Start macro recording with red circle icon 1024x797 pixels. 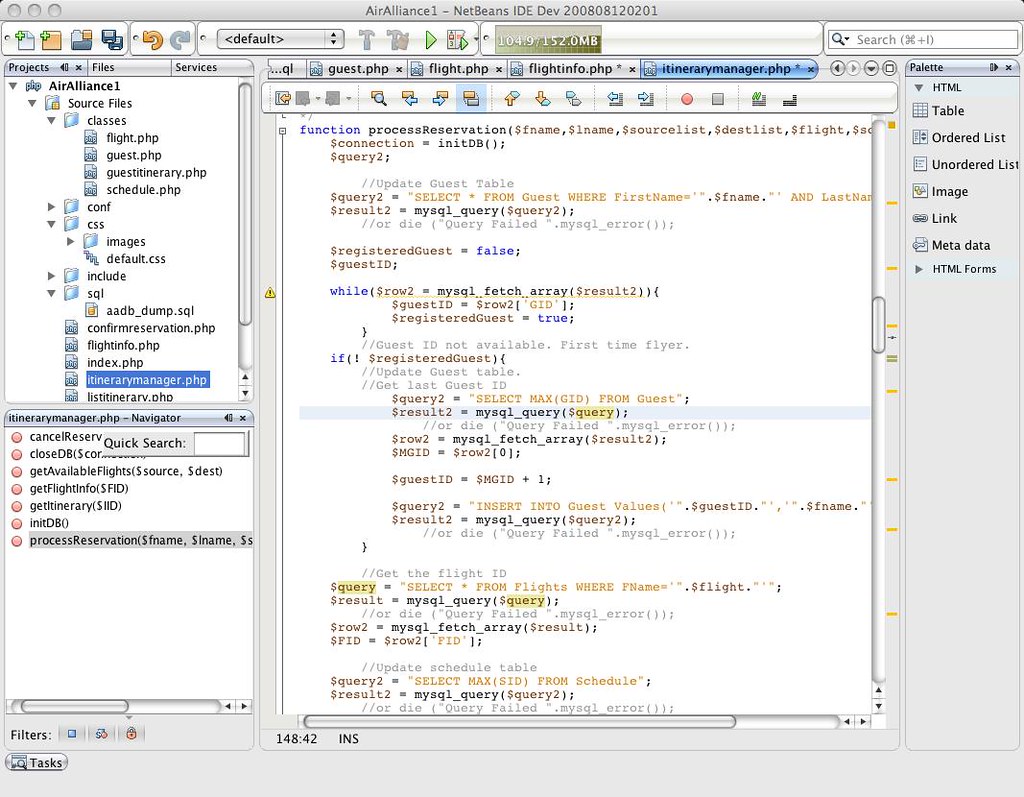(x=686, y=99)
